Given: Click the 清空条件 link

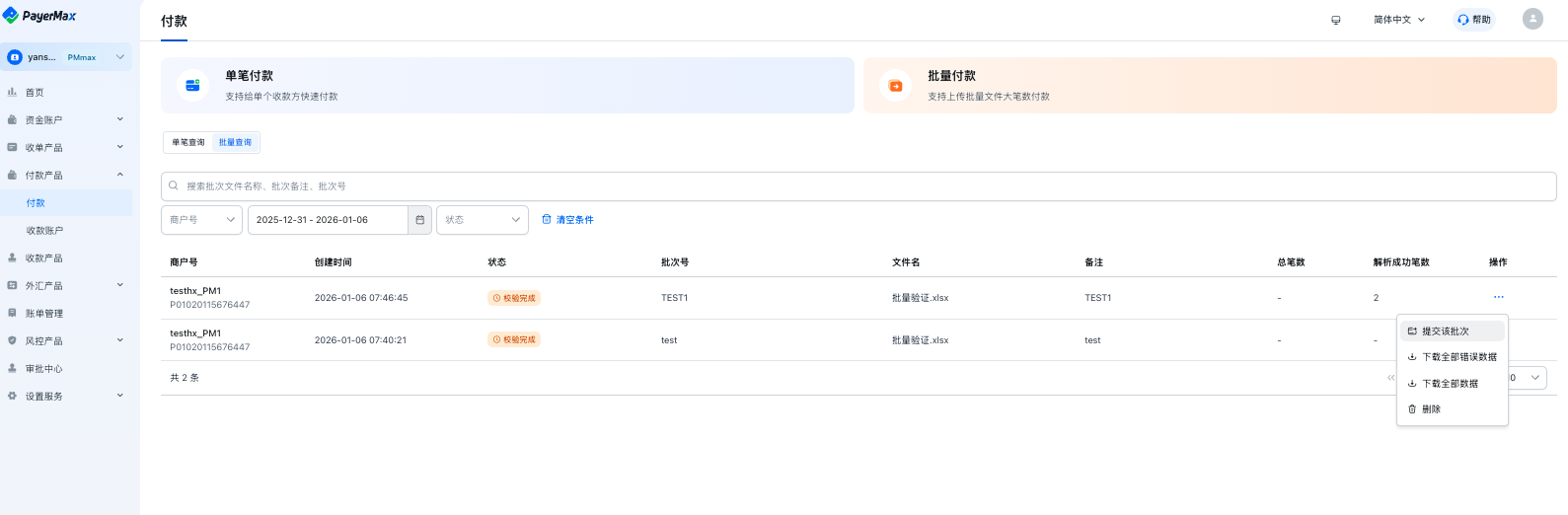Looking at the screenshot, I should tap(567, 220).
